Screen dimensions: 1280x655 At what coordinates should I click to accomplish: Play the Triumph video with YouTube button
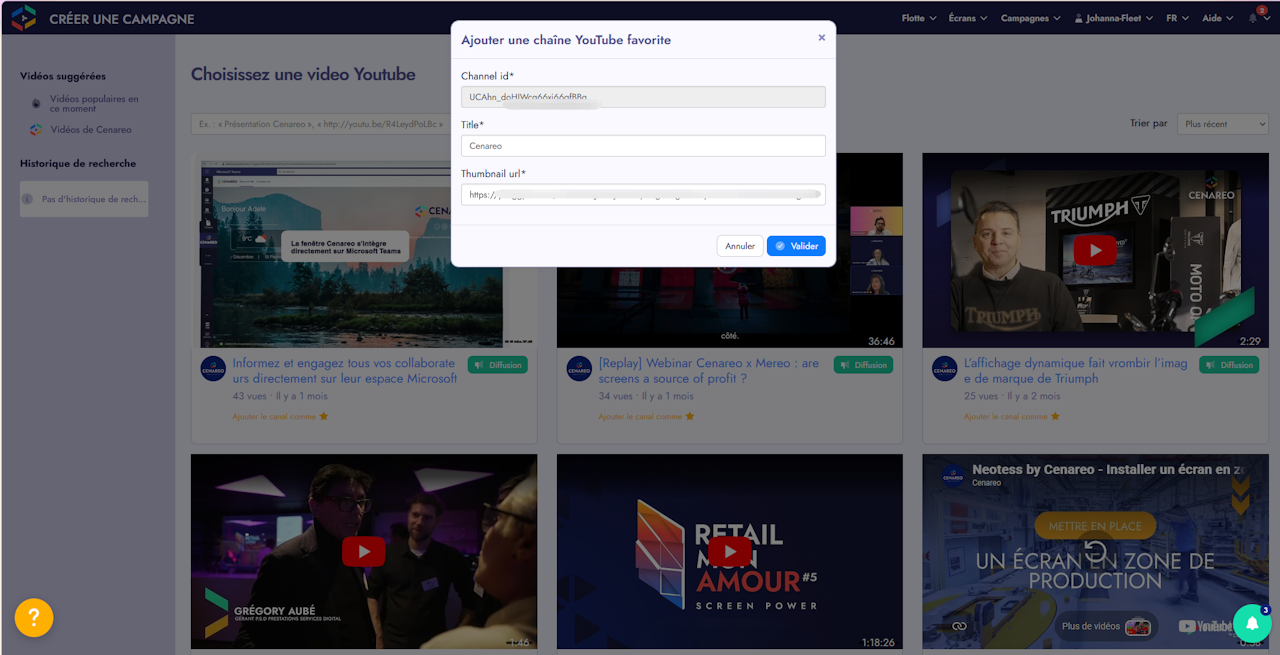pos(1095,250)
